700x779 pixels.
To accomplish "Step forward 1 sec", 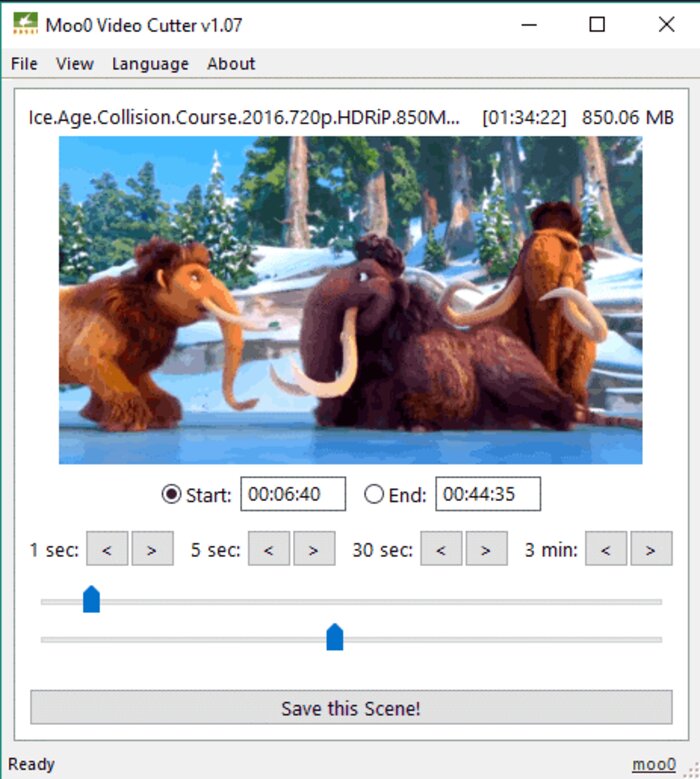I will [153, 548].
